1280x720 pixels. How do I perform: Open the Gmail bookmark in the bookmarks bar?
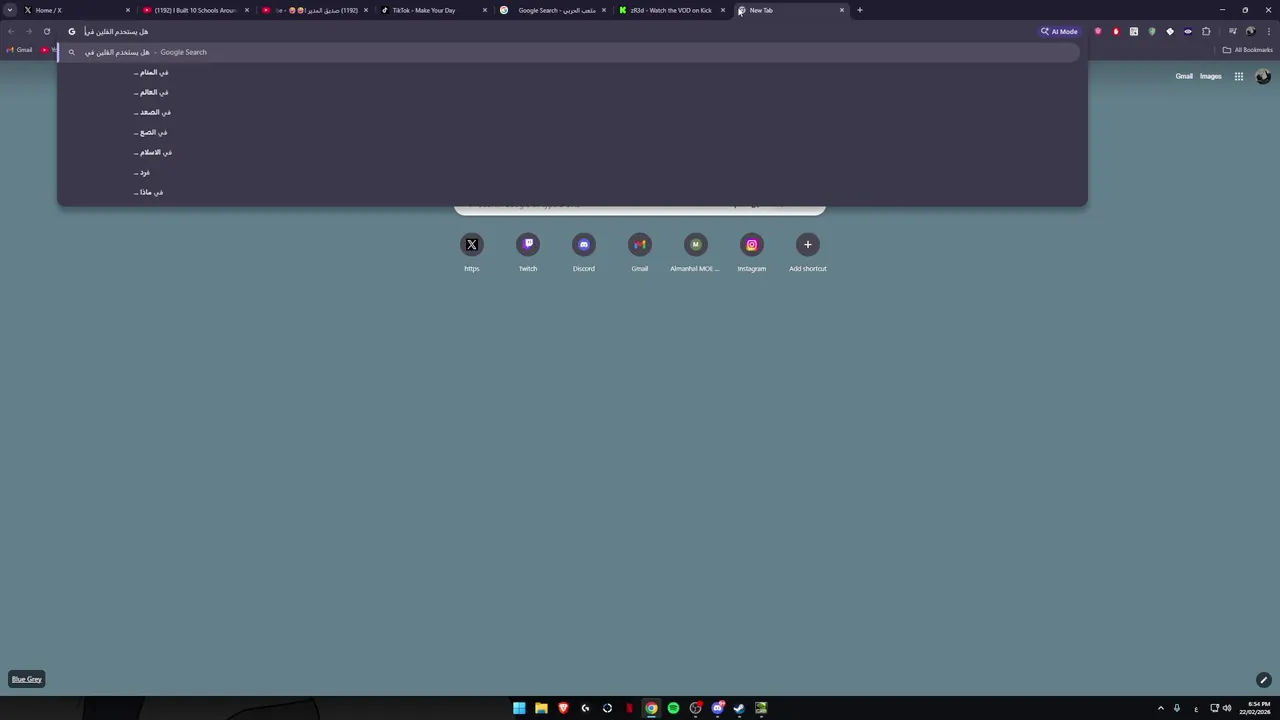19,50
